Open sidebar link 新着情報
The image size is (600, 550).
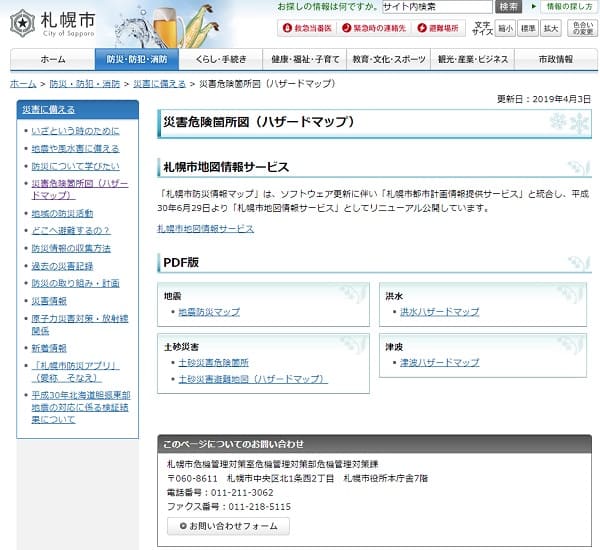tap(49, 348)
